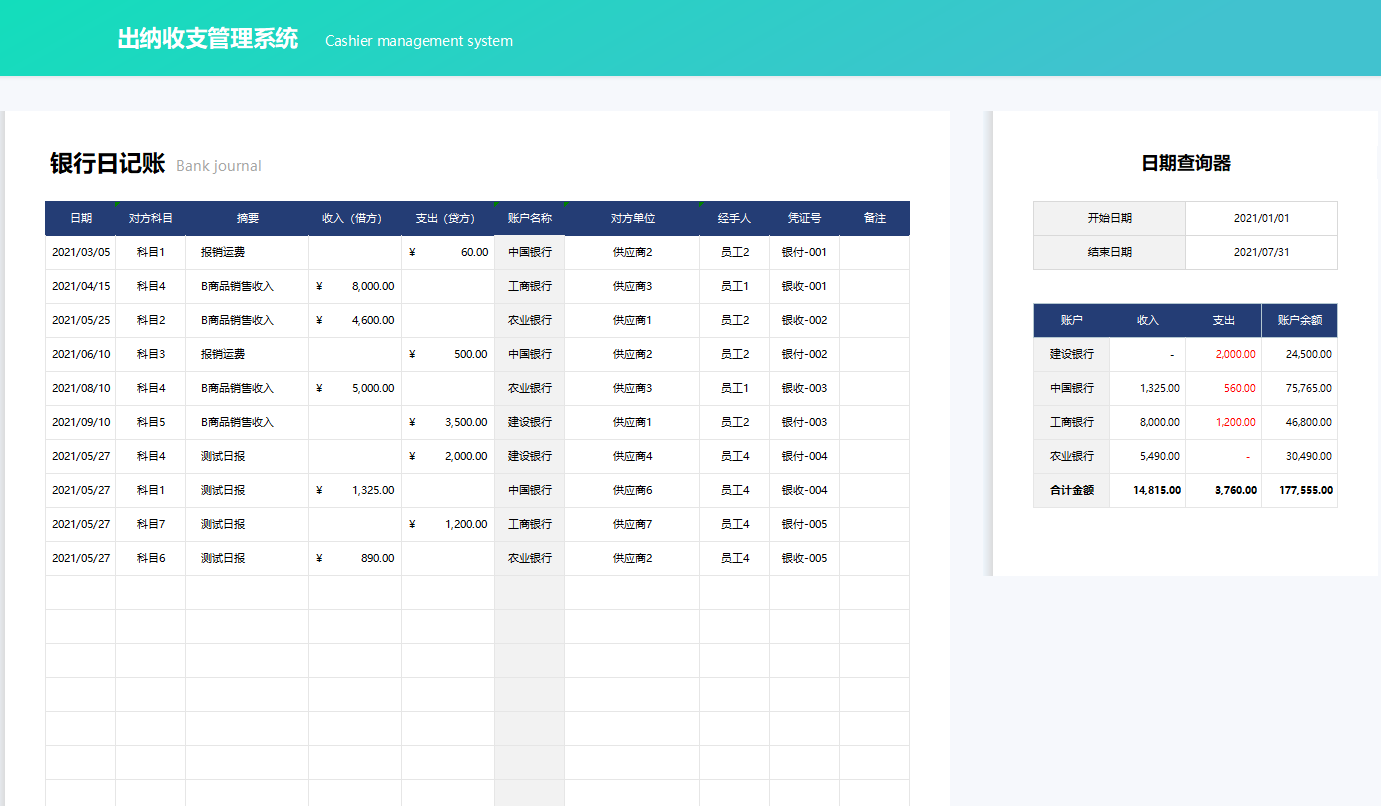Image resolution: width=1381 pixels, height=806 pixels.
Task: Click the 收入（借方）column header
Action: coord(355,218)
